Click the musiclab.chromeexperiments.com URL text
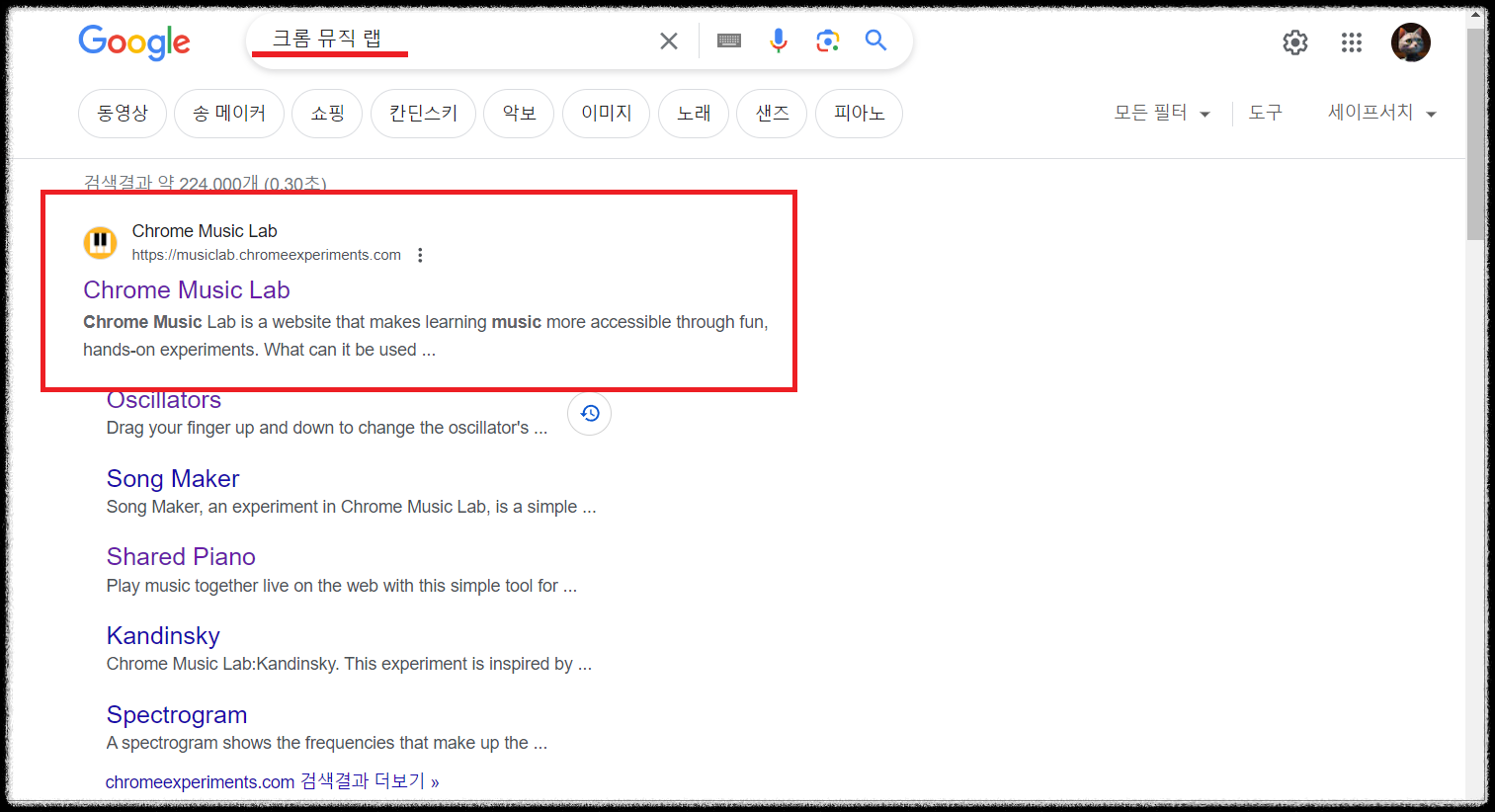Image resolution: width=1495 pixels, height=812 pixels. tap(267, 255)
